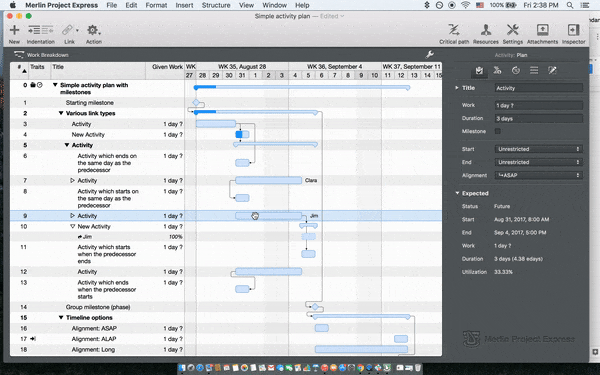Collapse Simple activity plan with milestones group
Screen dimensions: 600x375
point(55,85)
